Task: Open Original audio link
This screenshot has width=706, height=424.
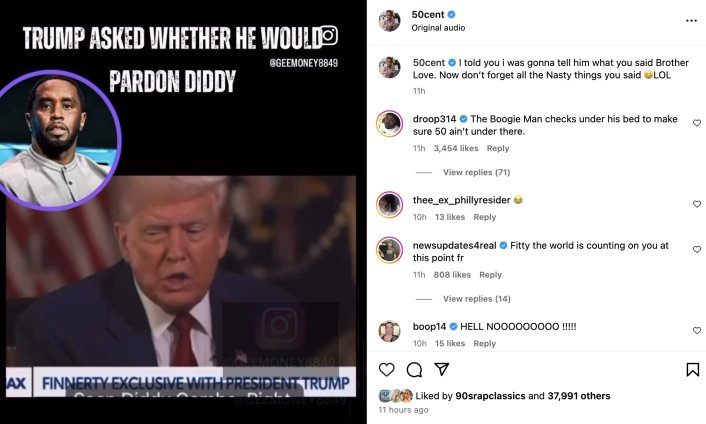Action: 438,28
